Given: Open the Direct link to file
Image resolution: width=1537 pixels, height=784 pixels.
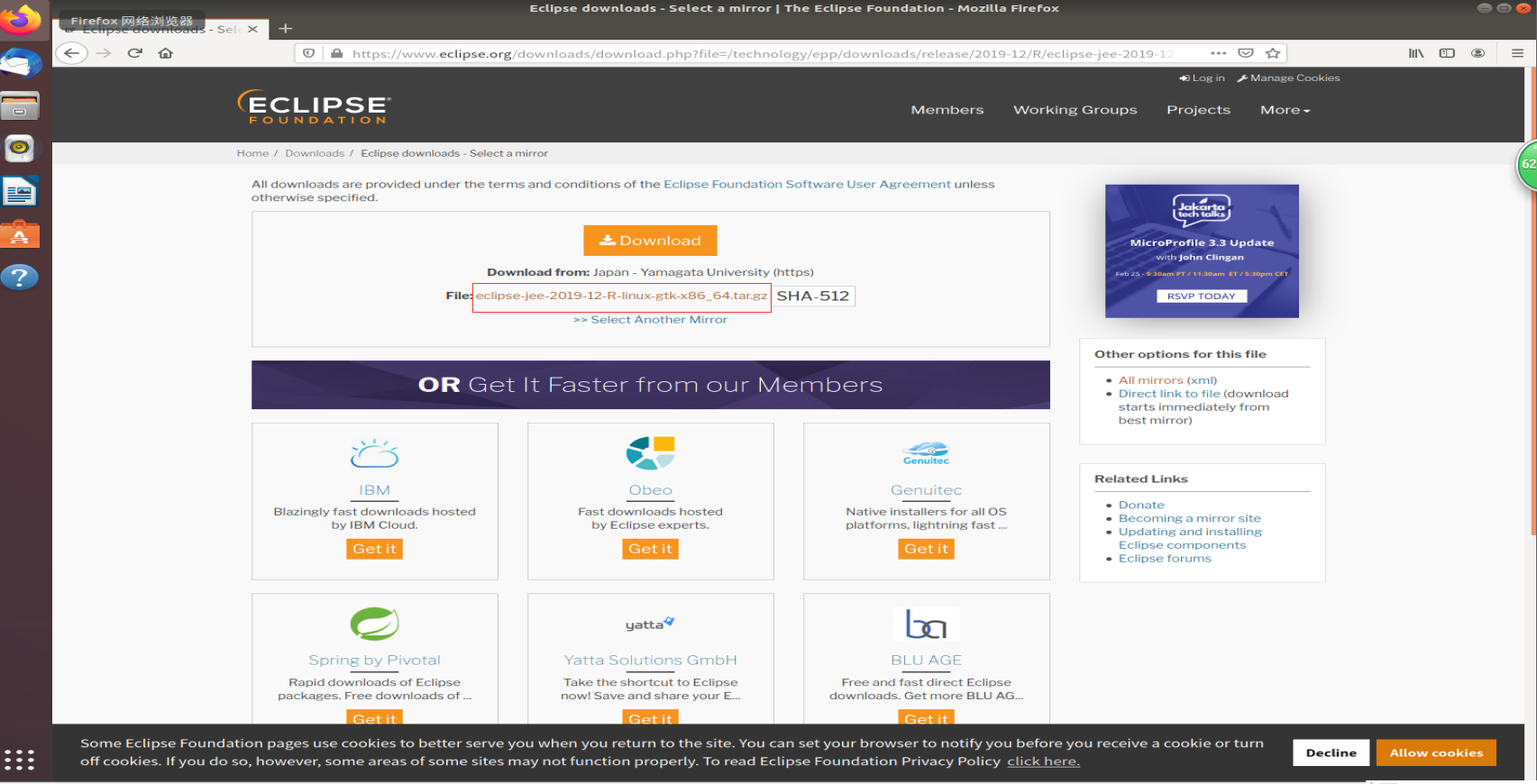Looking at the screenshot, I should [1169, 394].
